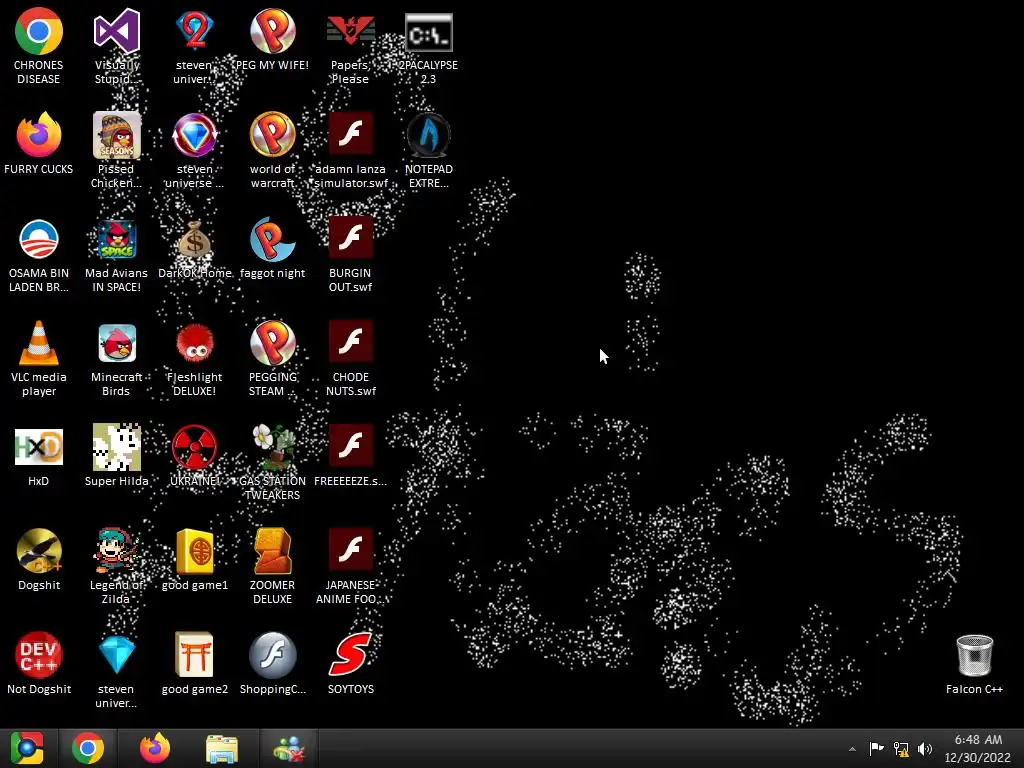Click the network status tray icon
Image resolution: width=1024 pixels, height=768 pixels.
point(901,749)
